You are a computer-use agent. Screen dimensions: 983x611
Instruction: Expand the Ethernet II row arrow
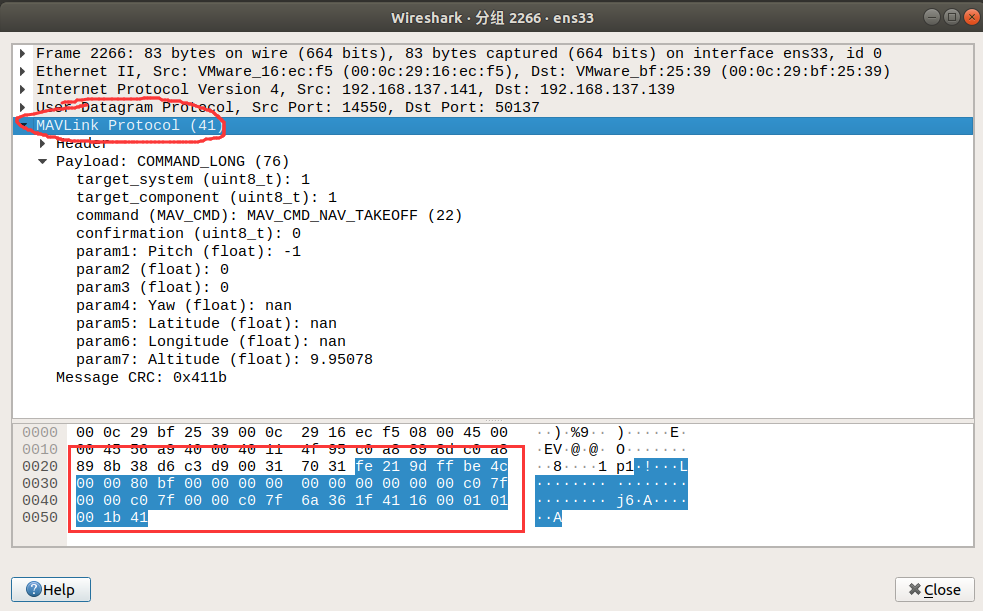[x=23, y=71]
